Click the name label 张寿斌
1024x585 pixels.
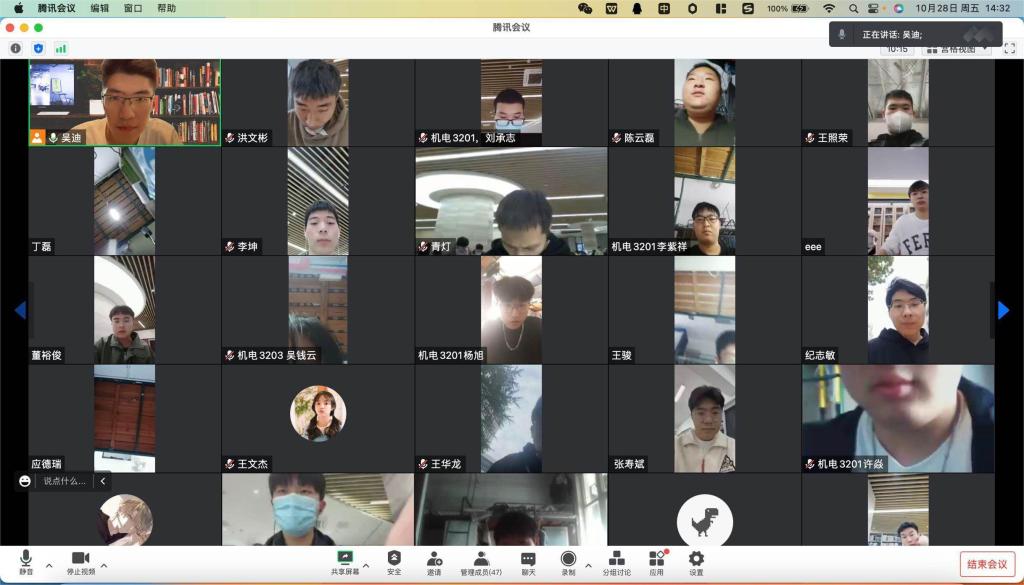pyautogui.click(x=629, y=464)
